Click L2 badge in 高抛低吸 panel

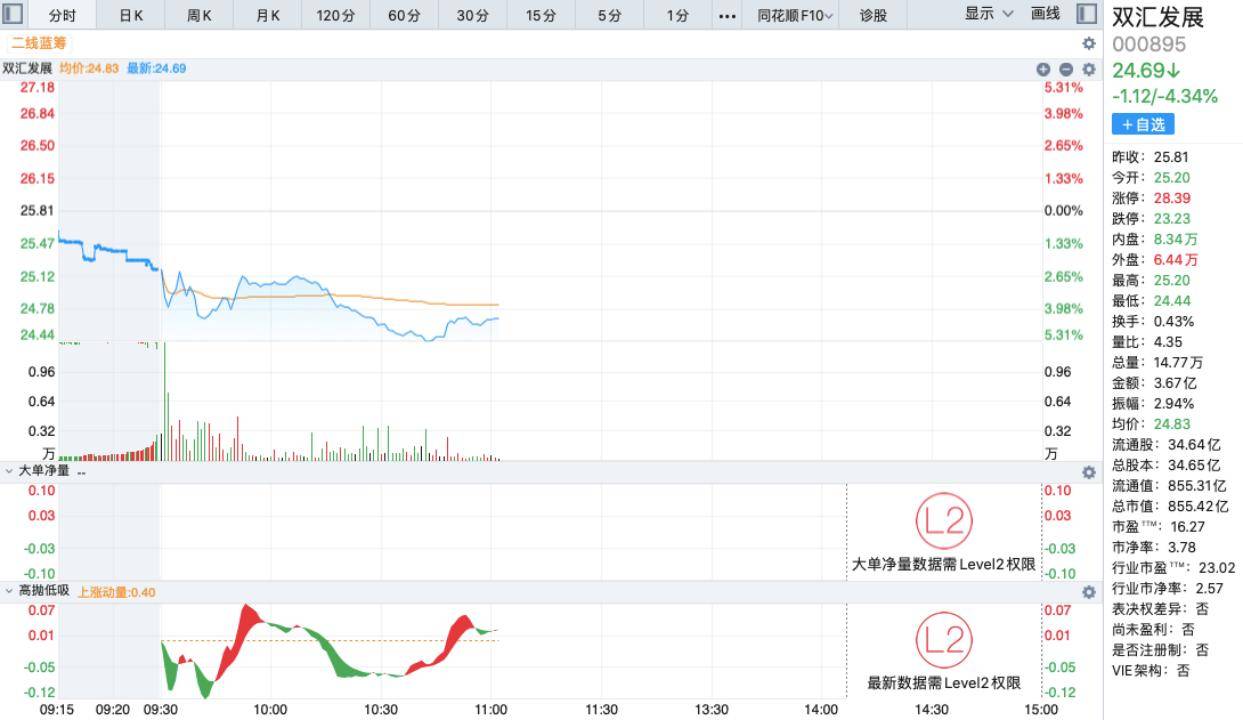click(944, 640)
